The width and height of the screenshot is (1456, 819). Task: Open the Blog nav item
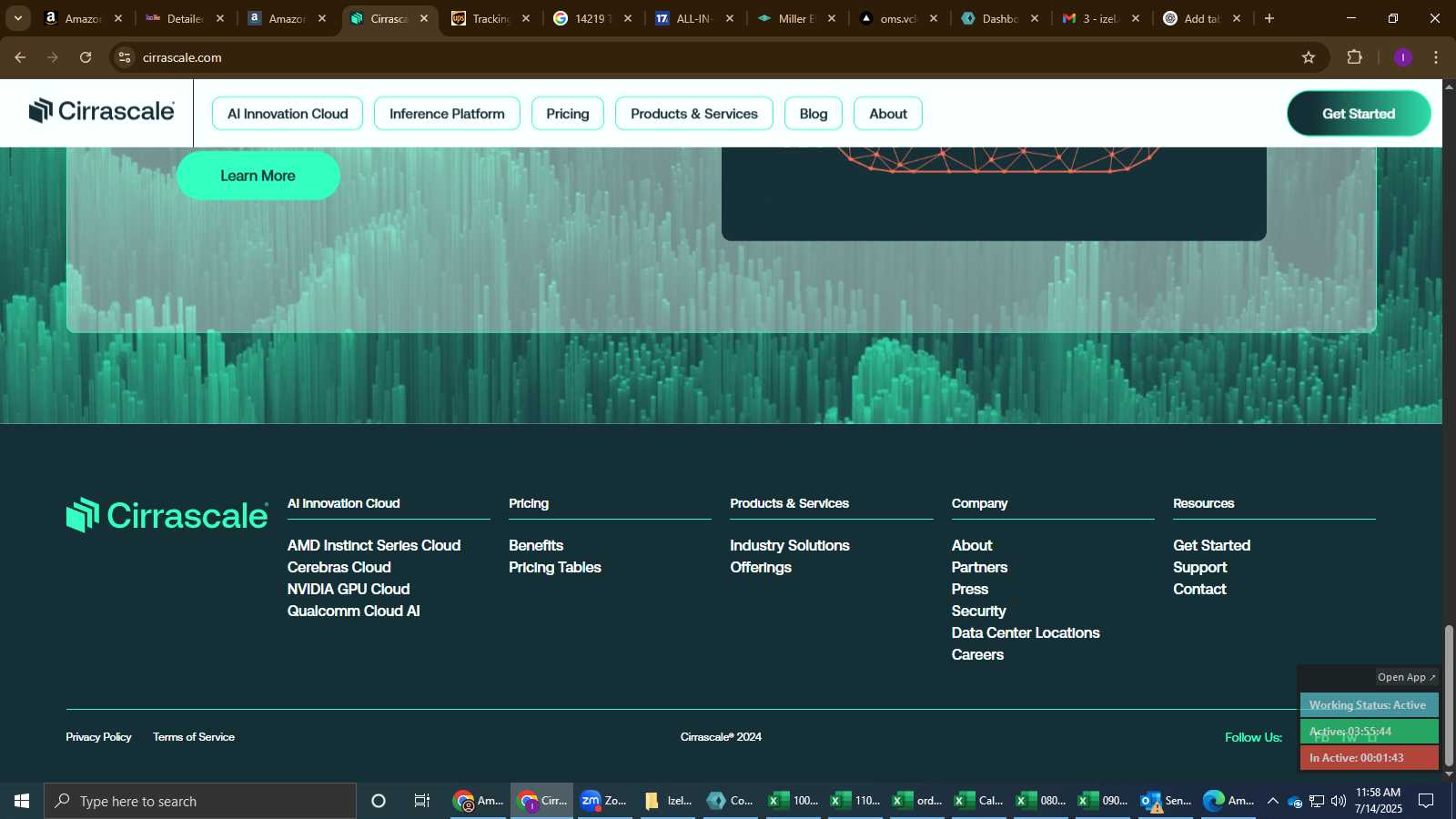click(x=814, y=114)
